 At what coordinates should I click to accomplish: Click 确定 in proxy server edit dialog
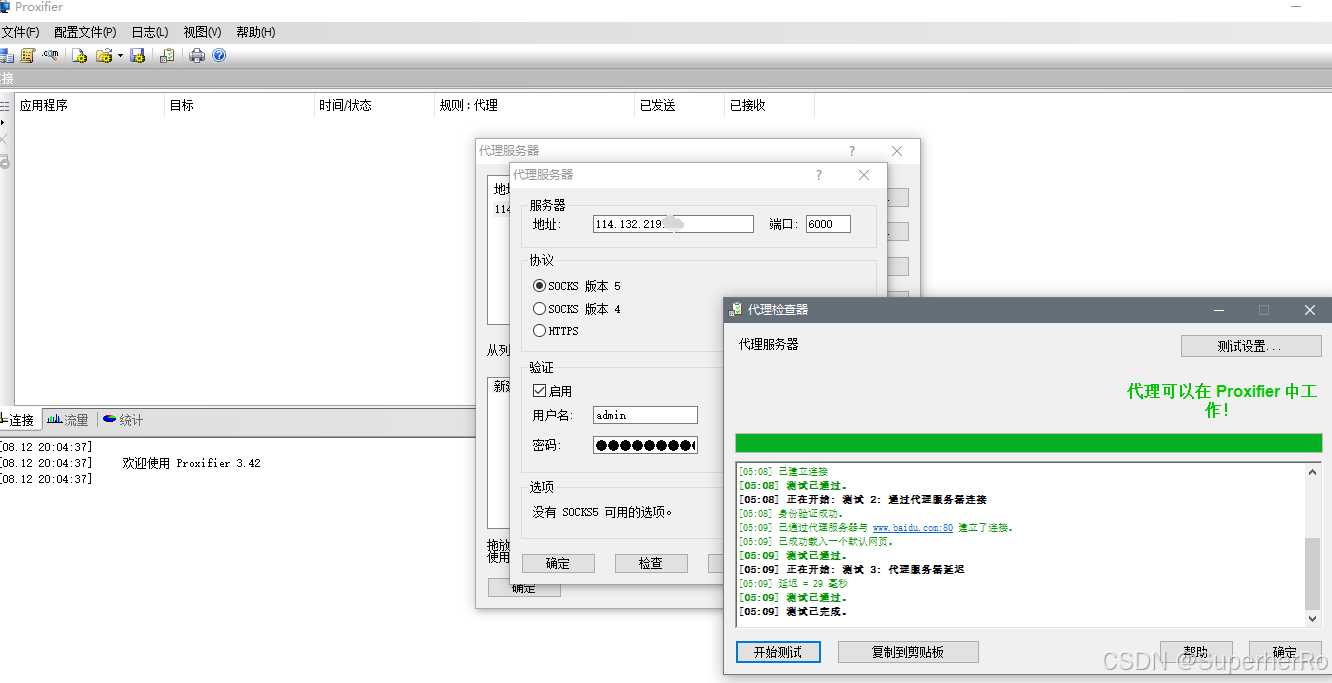coord(558,563)
